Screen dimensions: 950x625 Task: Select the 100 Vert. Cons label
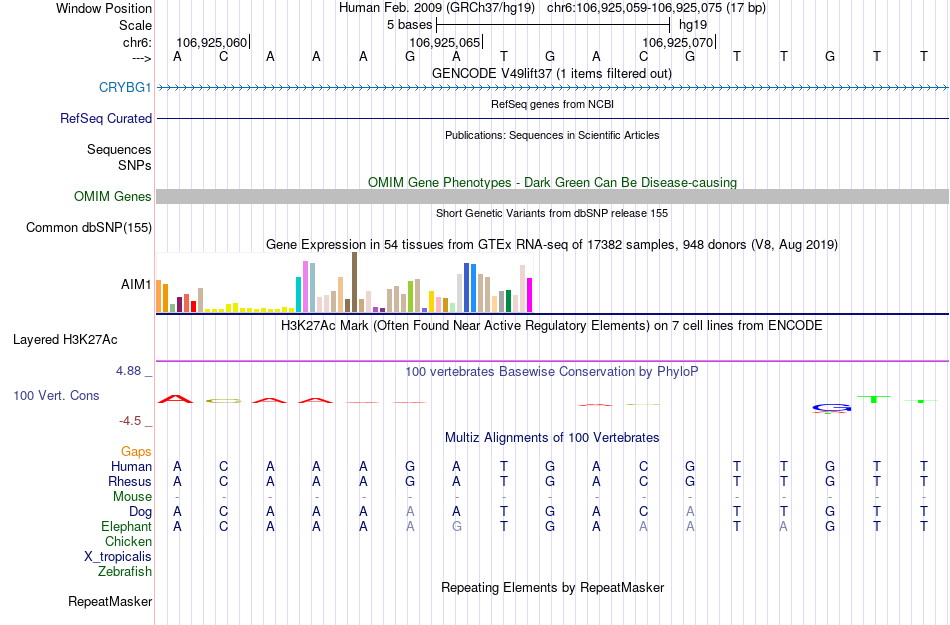[x=56, y=395]
